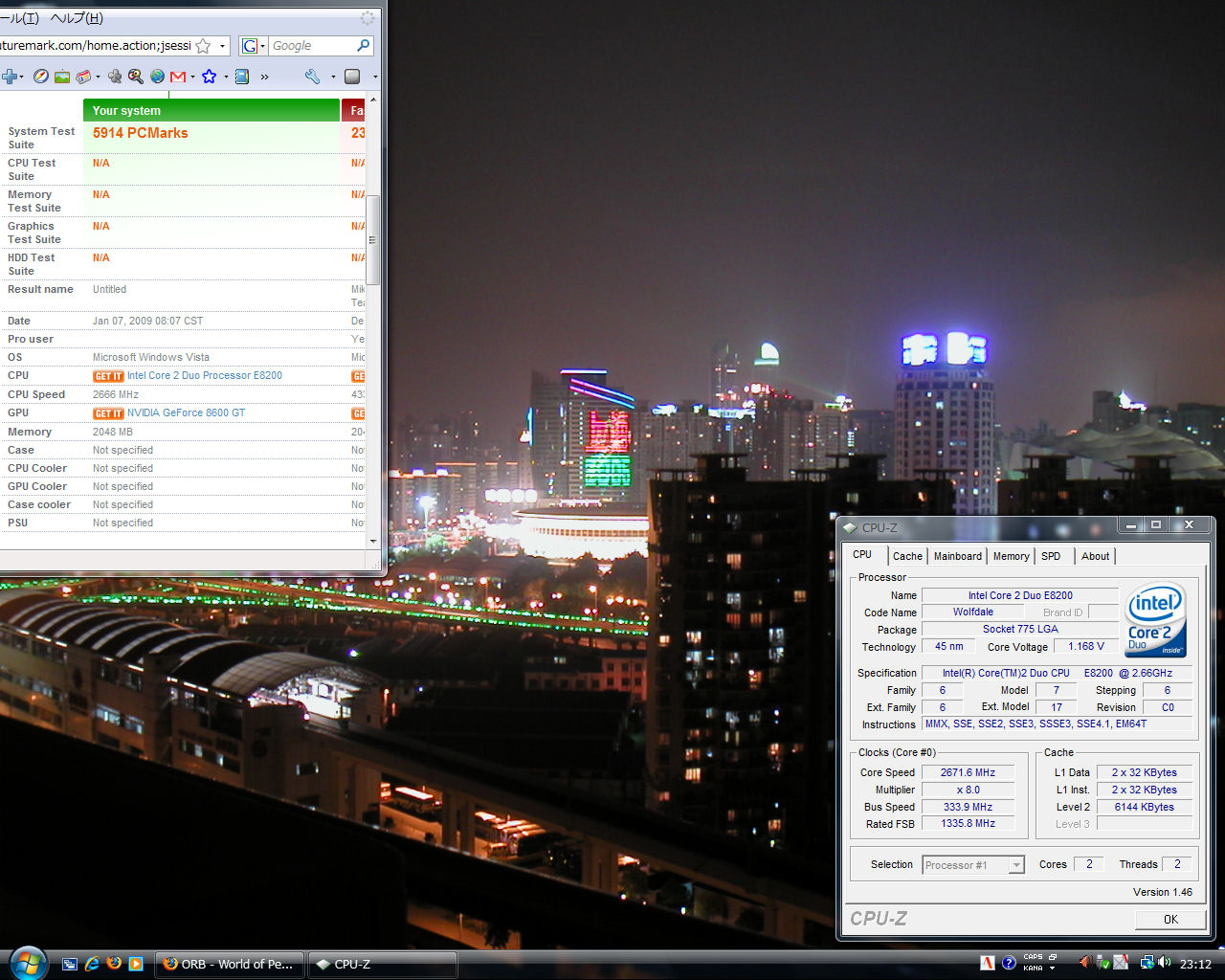Click the Core Voltage value 1.168 V
Viewport: 1225px width, 980px height.
point(1085,647)
